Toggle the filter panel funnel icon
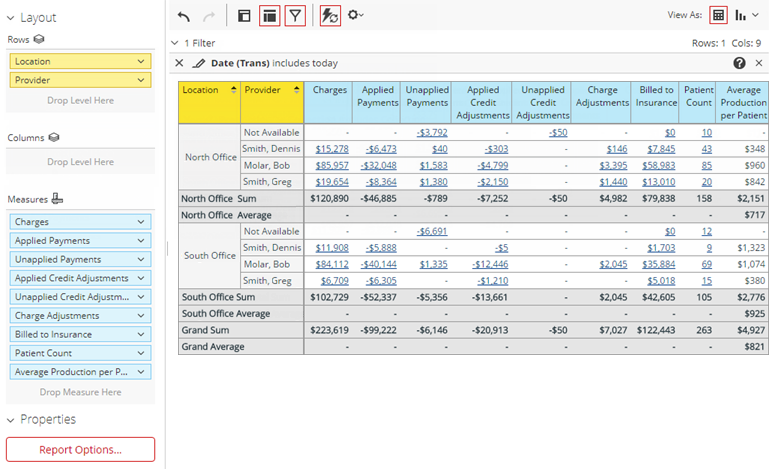Viewport: 769px width, 469px height. (295, 15)
